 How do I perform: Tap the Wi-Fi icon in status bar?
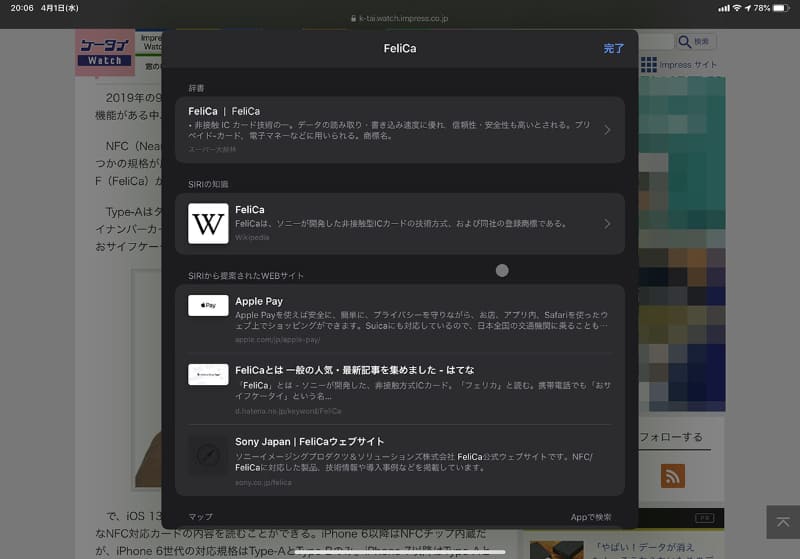point(737,8)
